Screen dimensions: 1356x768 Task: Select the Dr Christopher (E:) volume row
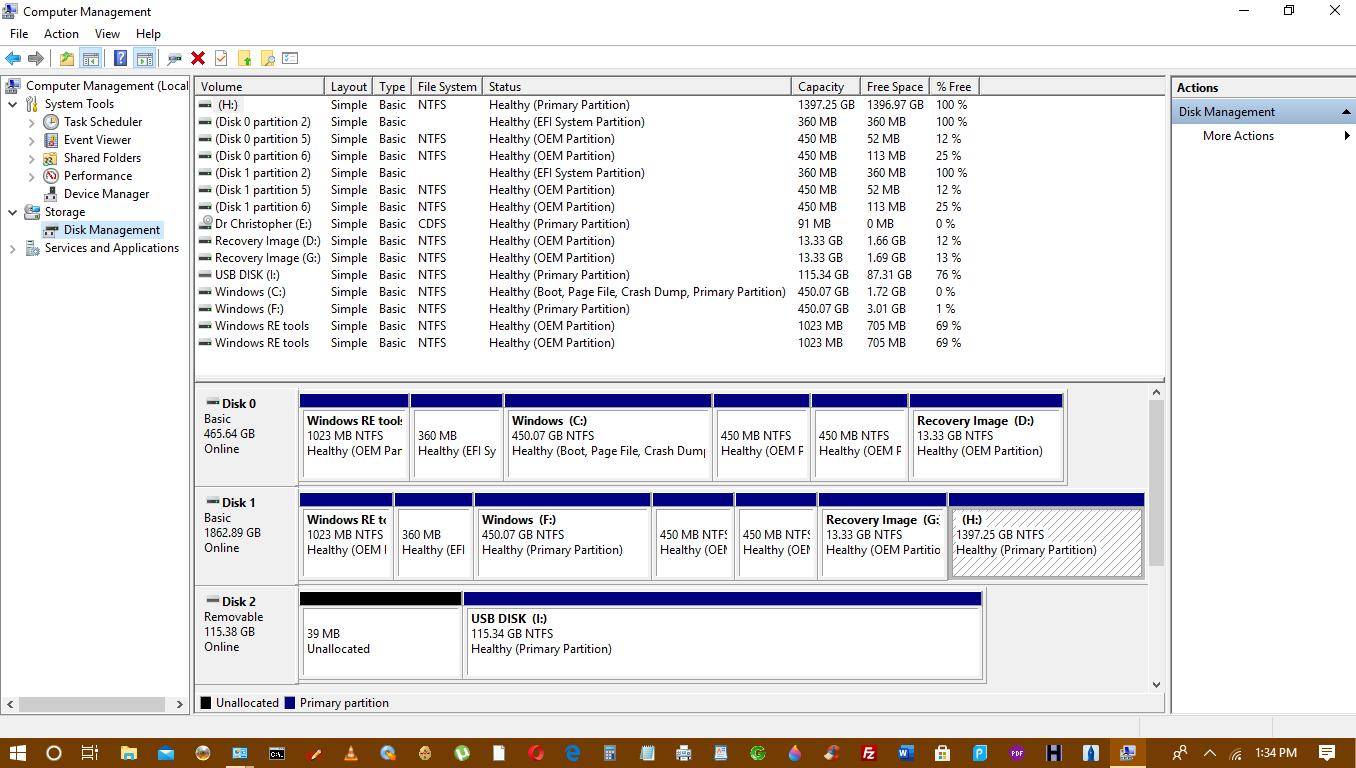[585, 224]
